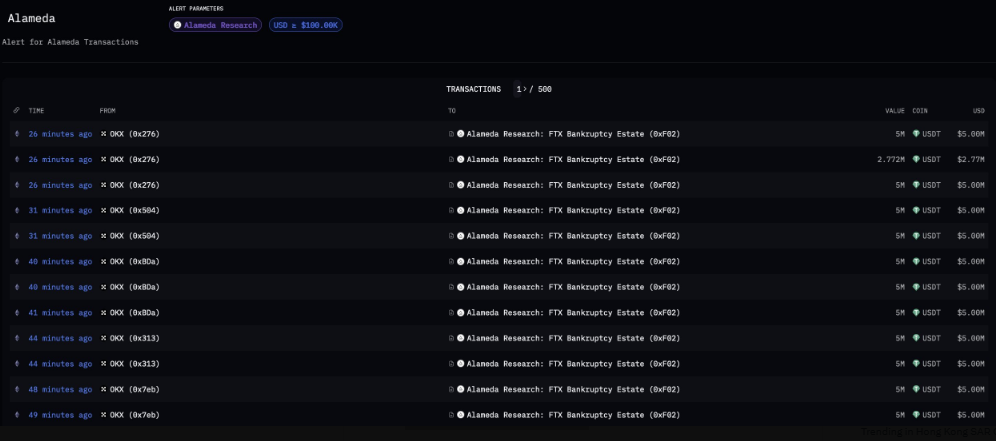This screenshot has height=441, width=996.
Task: Click the contract document icon in the 2.772M row
Action: point(452,159)
